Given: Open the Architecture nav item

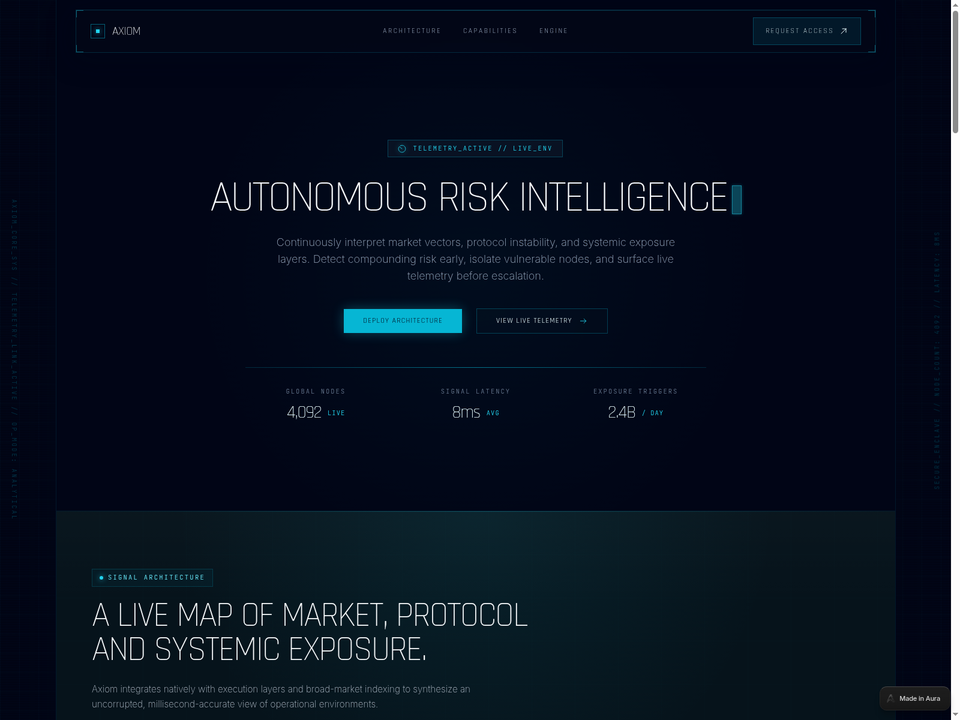Looking at the screenshot, I should point(411,31).
